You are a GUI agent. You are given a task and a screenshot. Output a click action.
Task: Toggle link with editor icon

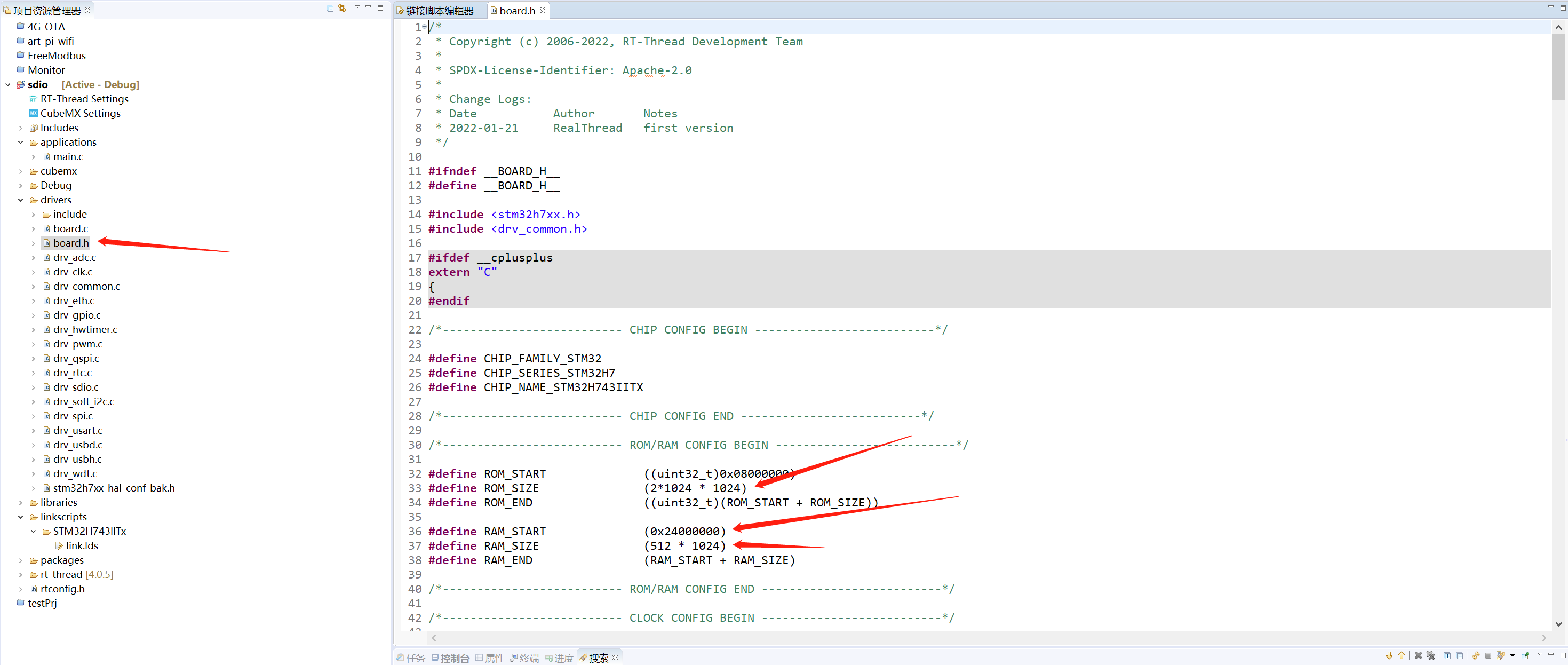pos(342,8)
